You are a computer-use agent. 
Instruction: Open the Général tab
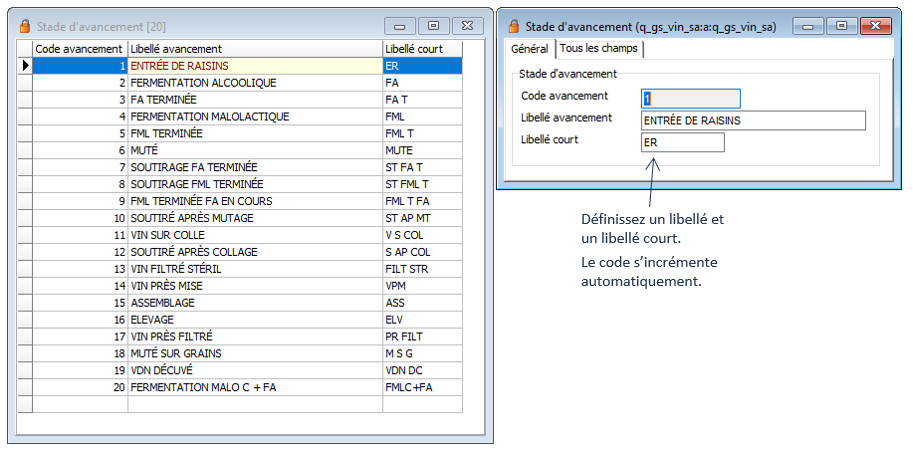[529, 48]
